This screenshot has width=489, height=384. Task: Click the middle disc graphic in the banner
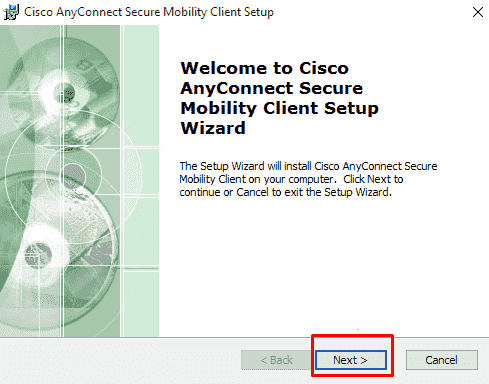tap(73, 175)
